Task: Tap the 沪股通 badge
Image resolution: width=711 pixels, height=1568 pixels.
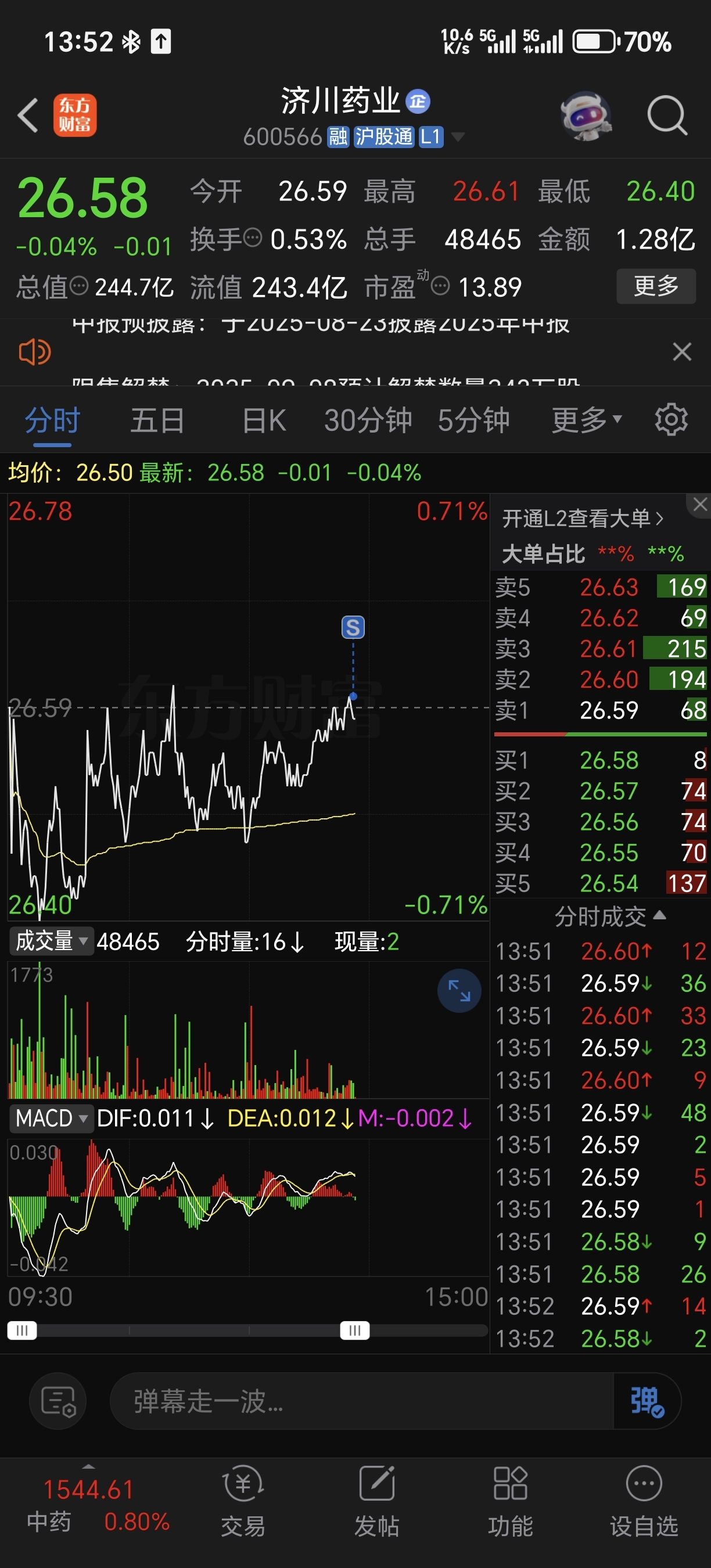Action: (383, 136)
